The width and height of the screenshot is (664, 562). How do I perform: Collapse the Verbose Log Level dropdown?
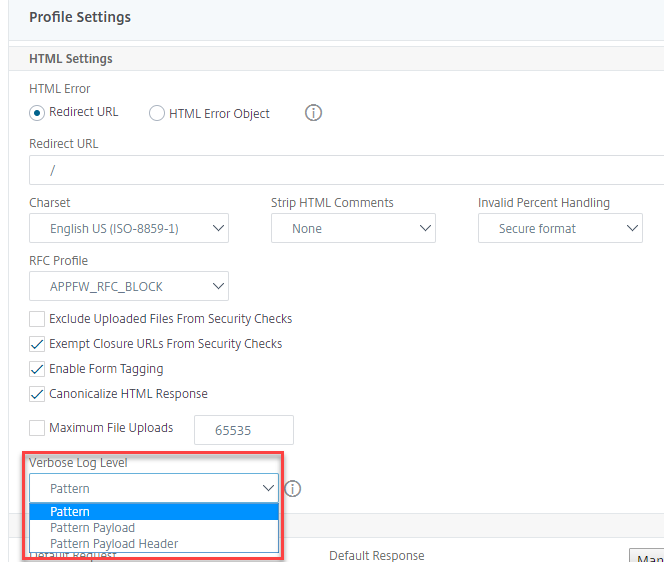(x=154, y=488)
